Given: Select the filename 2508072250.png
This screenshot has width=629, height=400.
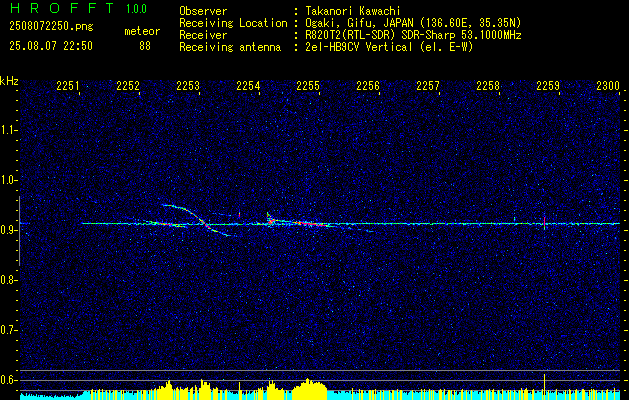Looking at the screenshot, I should 51,27.
